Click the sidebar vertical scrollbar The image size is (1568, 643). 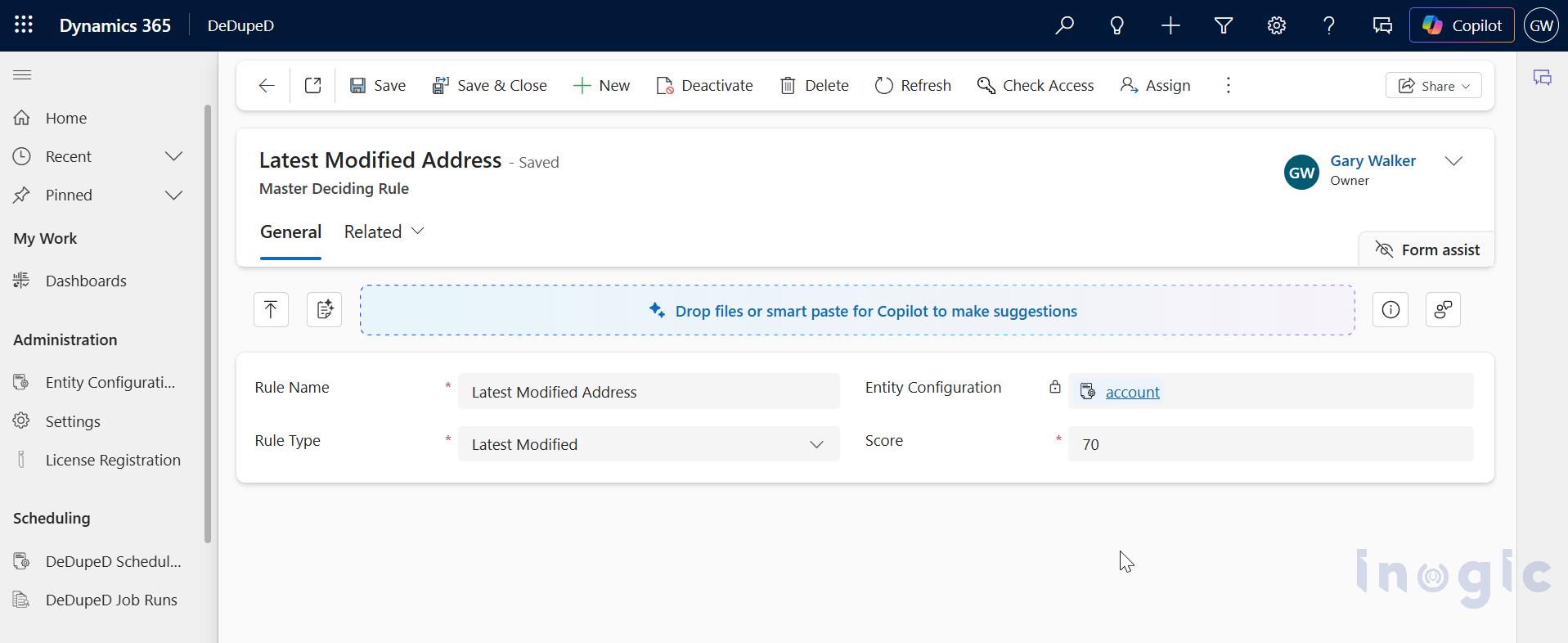[x=208, y=323]
